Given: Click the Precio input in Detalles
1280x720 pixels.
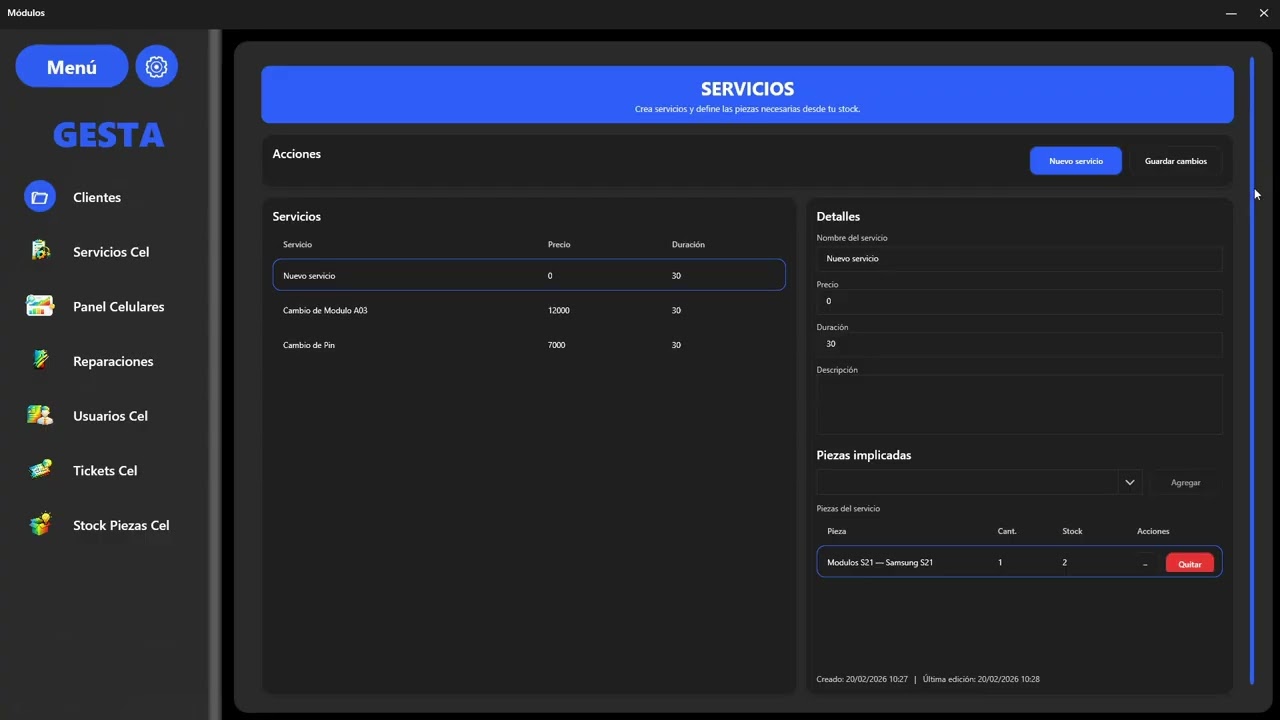Looking at the screenshot, I should [x=1019, y=301].
